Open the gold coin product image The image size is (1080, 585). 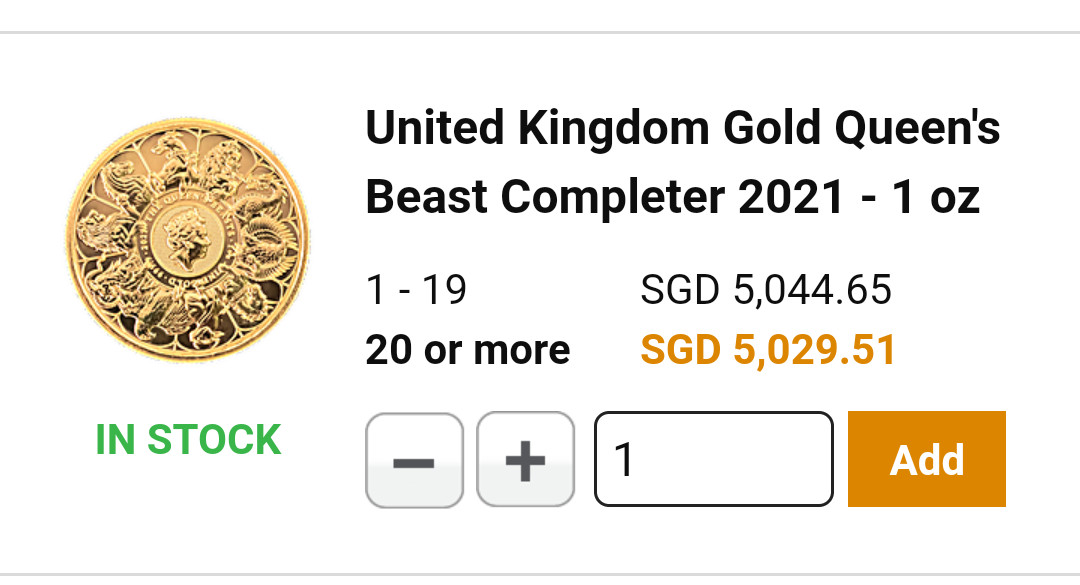click(x=188, y=240)
